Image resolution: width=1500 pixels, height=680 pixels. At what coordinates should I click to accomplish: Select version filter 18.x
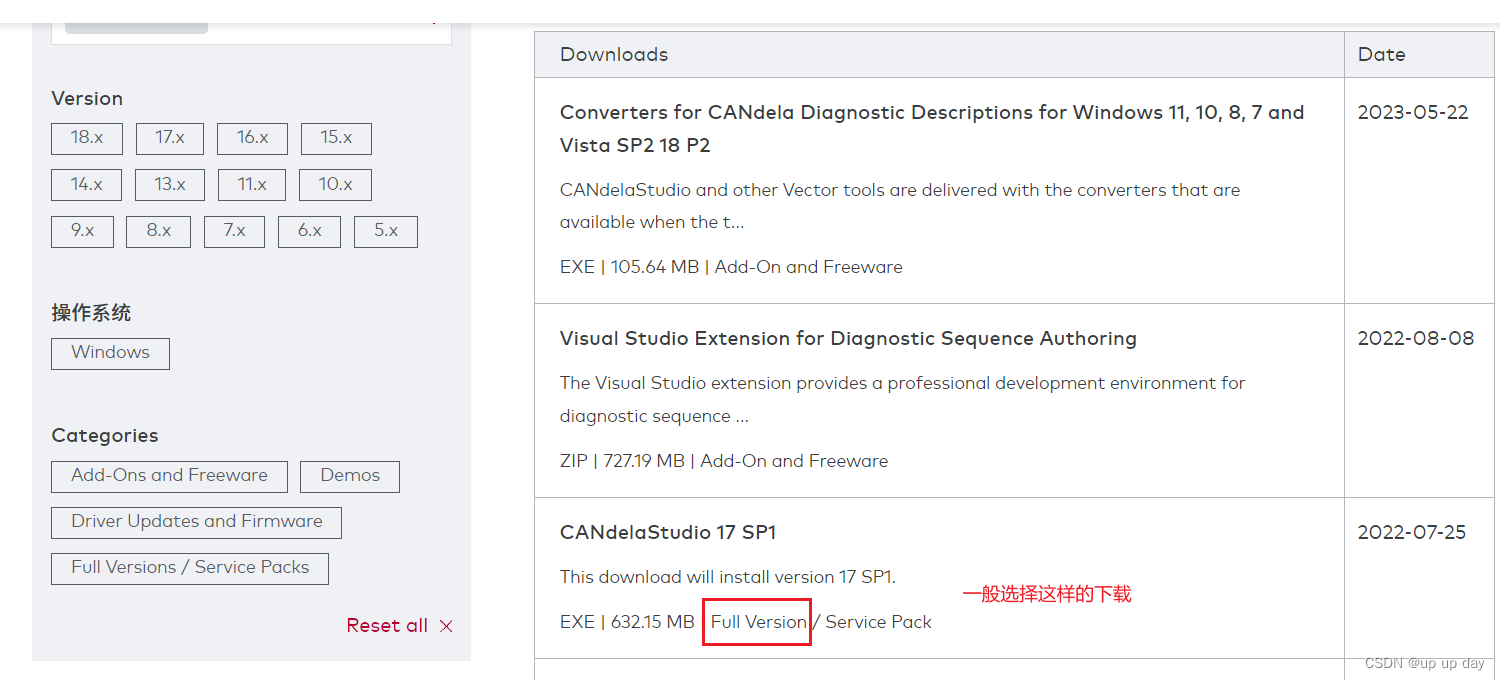pos(87,138)
